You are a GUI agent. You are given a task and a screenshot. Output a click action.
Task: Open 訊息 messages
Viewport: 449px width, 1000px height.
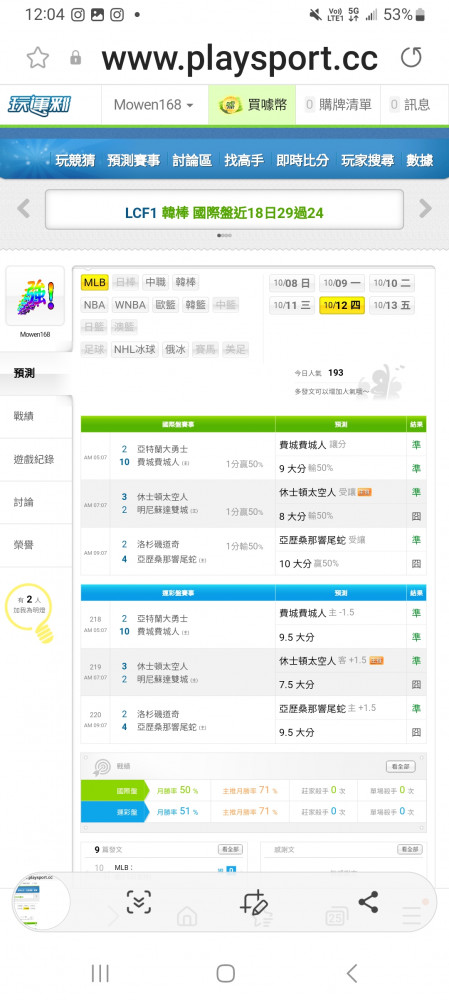[x=410, y=105]
